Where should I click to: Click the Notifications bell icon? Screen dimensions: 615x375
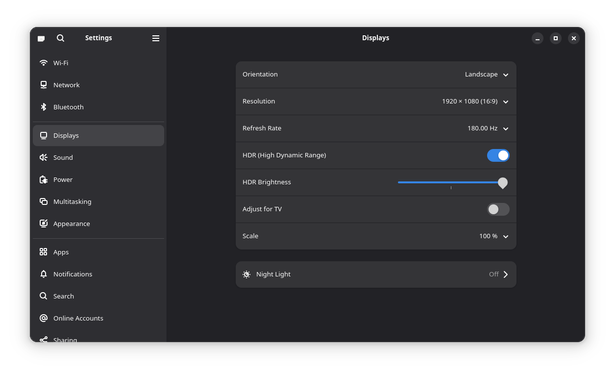pos(44,274)
